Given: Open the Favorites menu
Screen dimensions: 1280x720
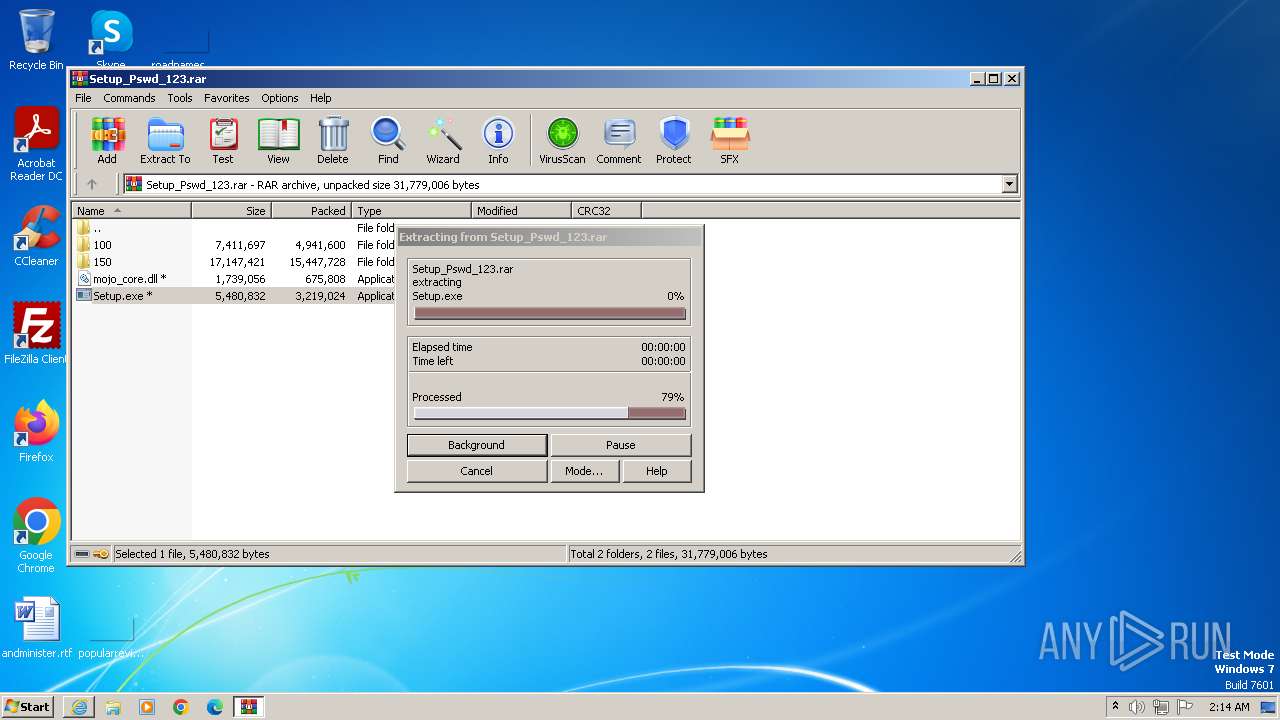Looking at the screenshot, I should click(227, 98).
